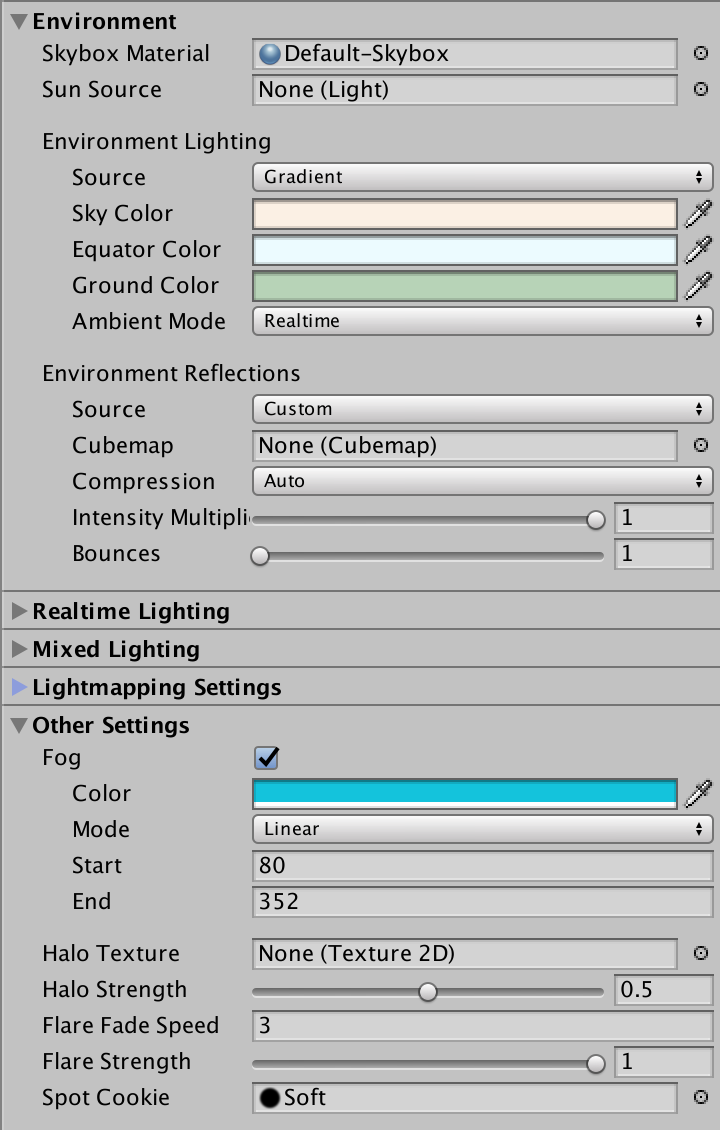
Task: Click the Fog Color swatch
Action: [465, 793]
